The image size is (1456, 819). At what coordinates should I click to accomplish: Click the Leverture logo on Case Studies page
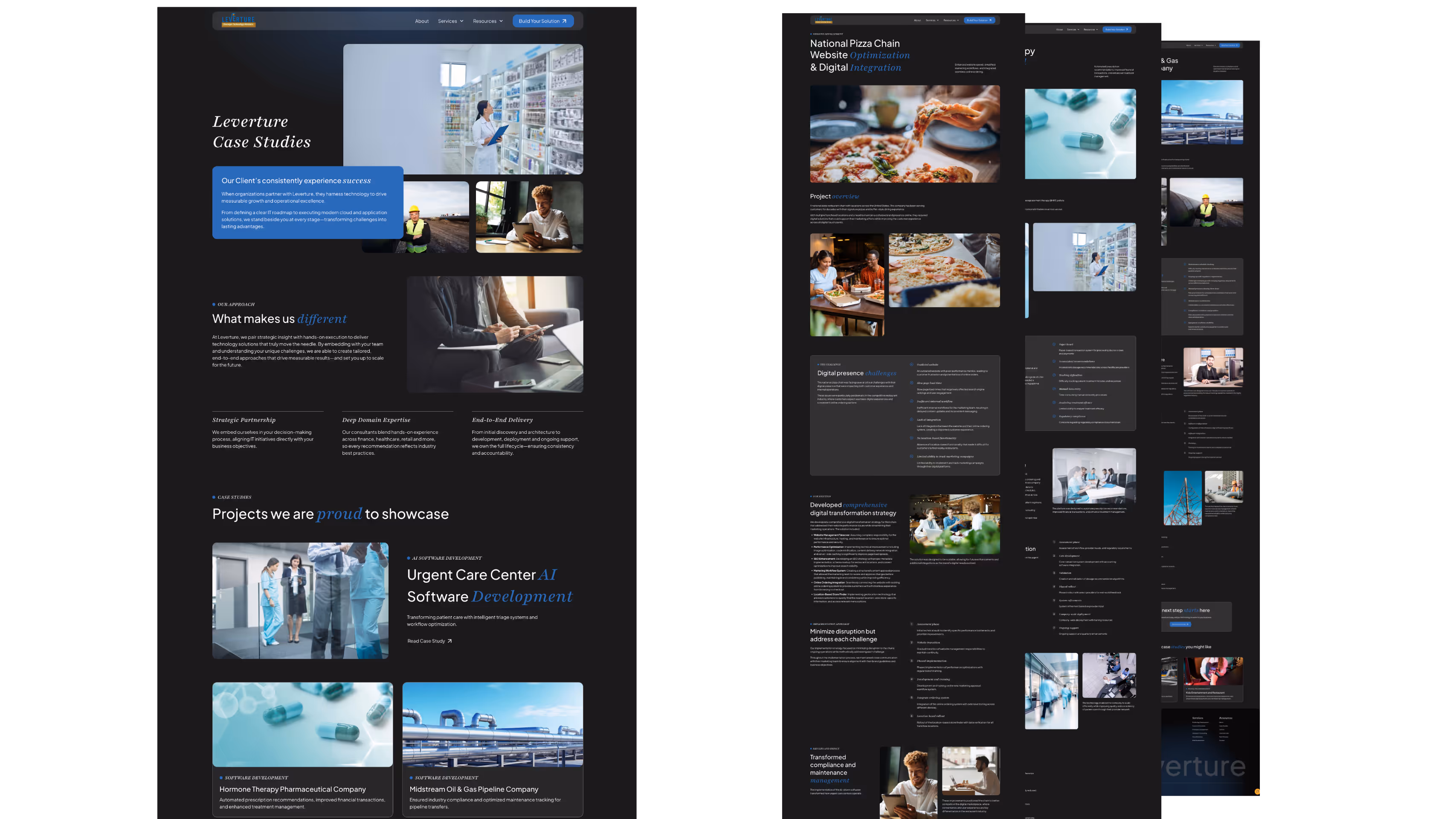click(238, 20)
